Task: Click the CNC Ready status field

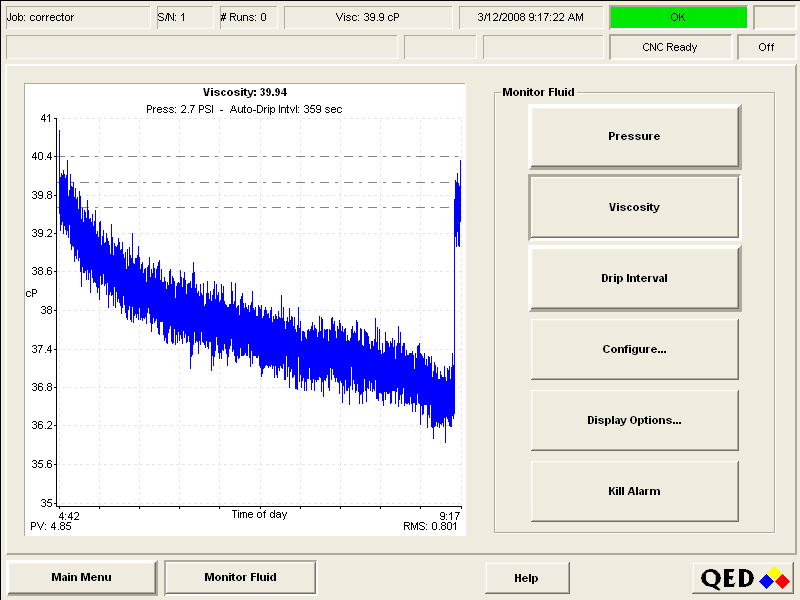Action: tap(669, 47)
